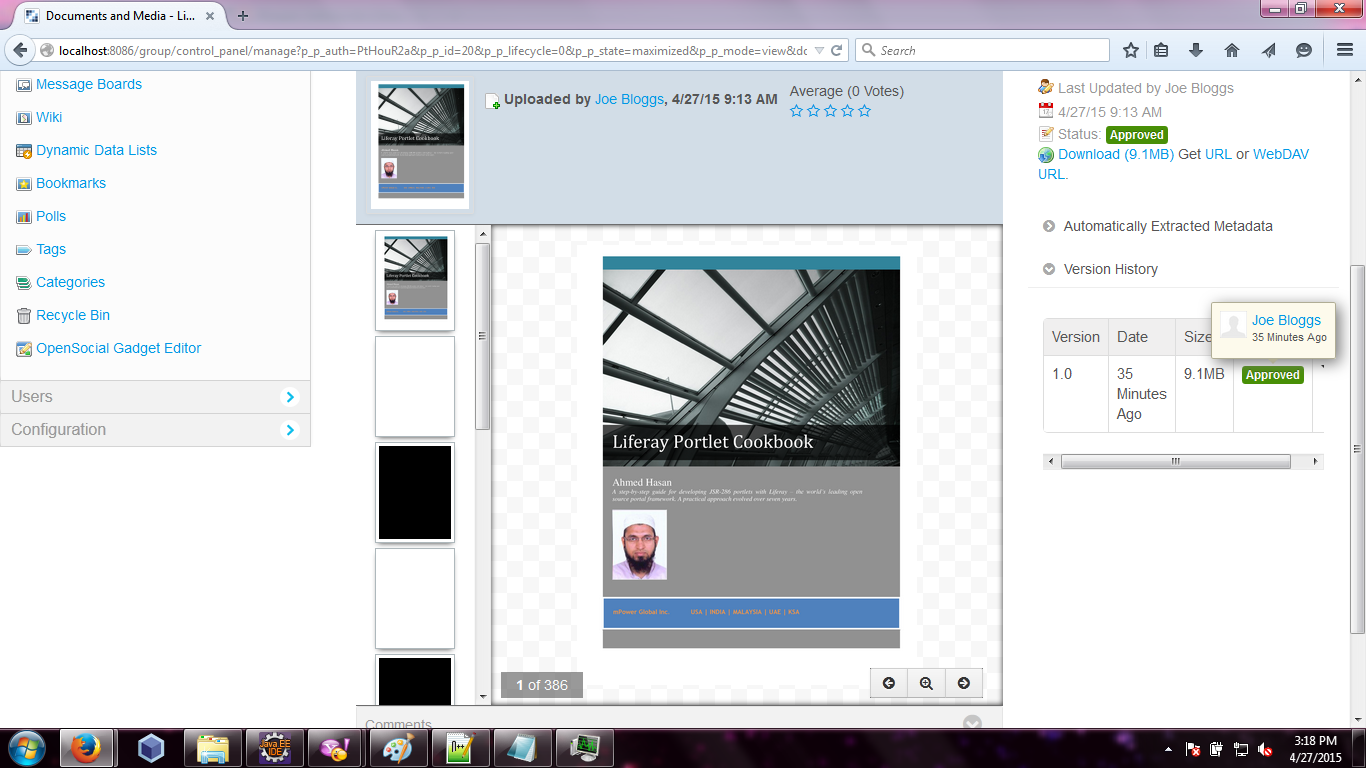The width and height of the screenshot is (1366, 768).
Task: Download the 9.1MB document
Action: click(x=1116, y=154)
